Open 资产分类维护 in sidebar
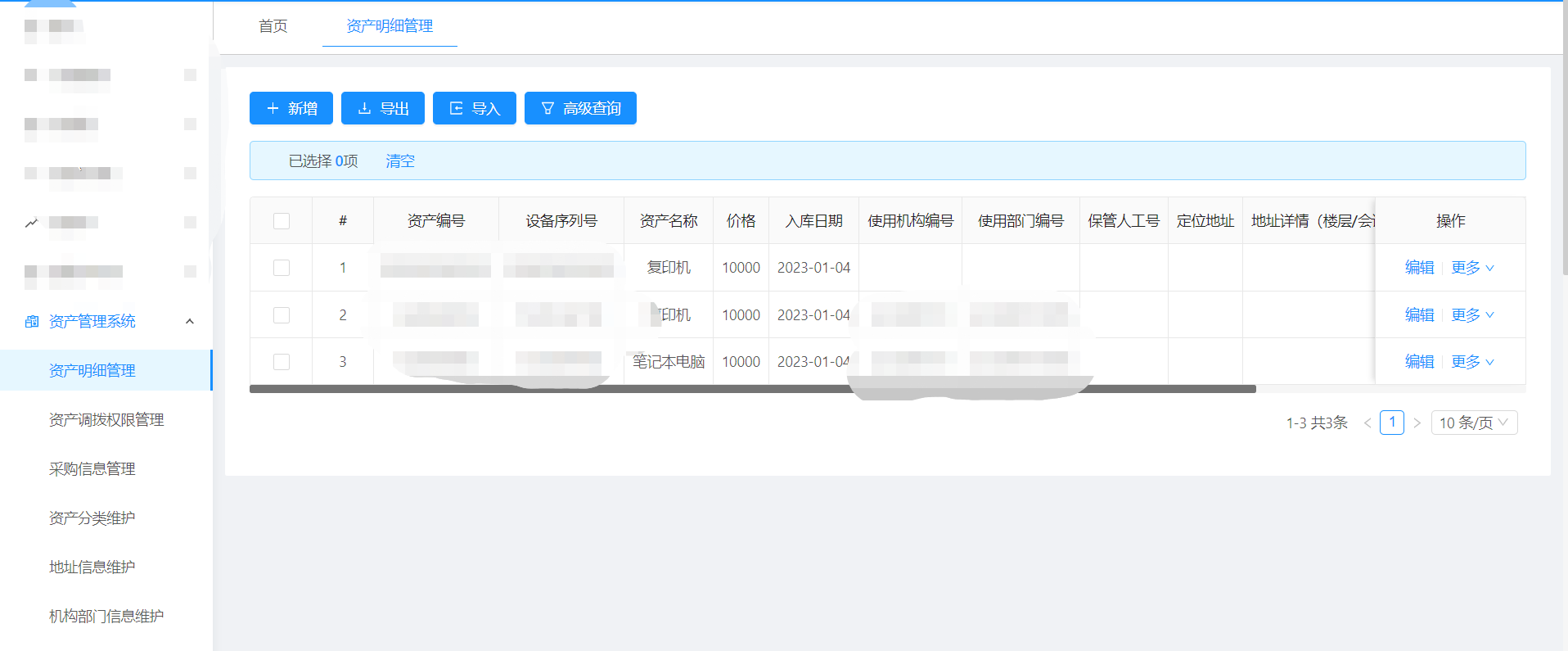Image resolution: width=1568 pixels, height=651 pixels. coord(106,518)
